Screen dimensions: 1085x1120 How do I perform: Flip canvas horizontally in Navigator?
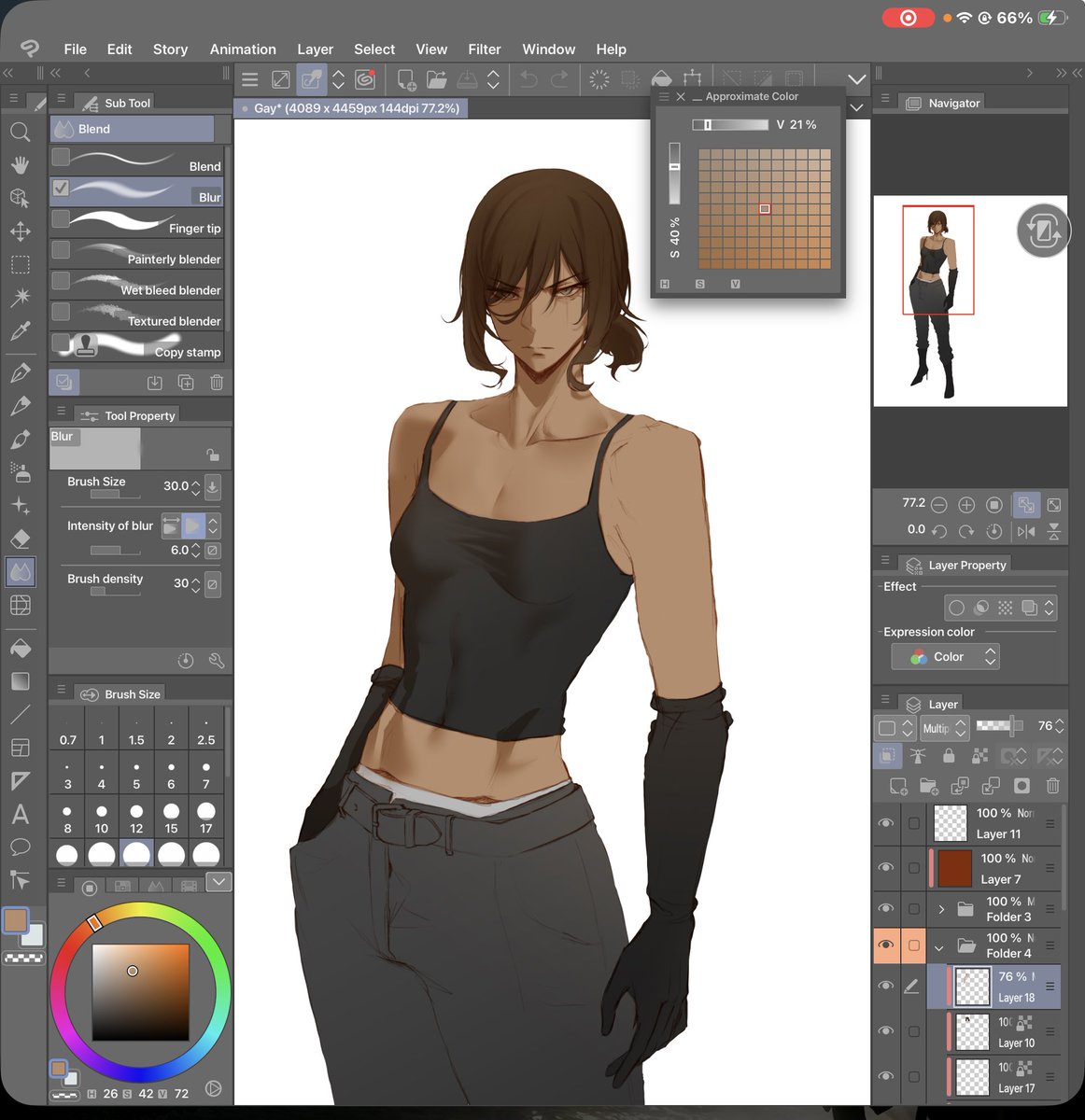(1026, 531)
